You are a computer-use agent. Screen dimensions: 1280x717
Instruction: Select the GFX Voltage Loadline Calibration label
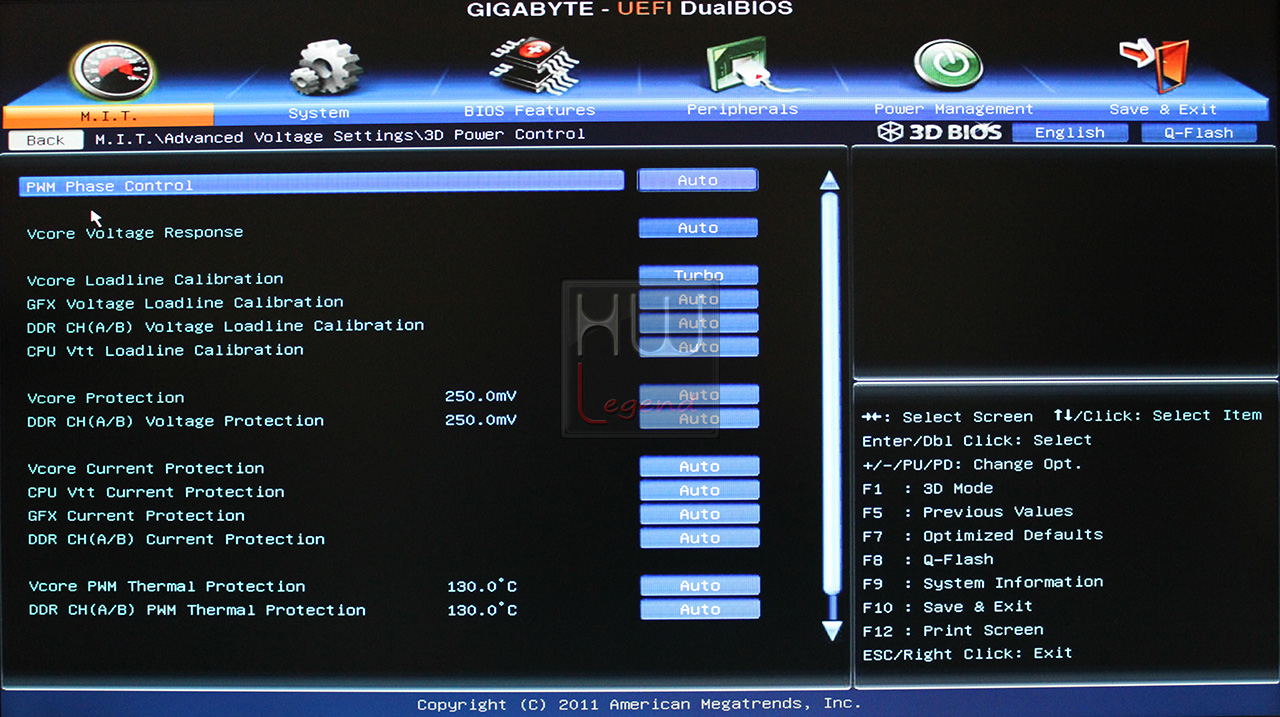click(x=185, y=302)
